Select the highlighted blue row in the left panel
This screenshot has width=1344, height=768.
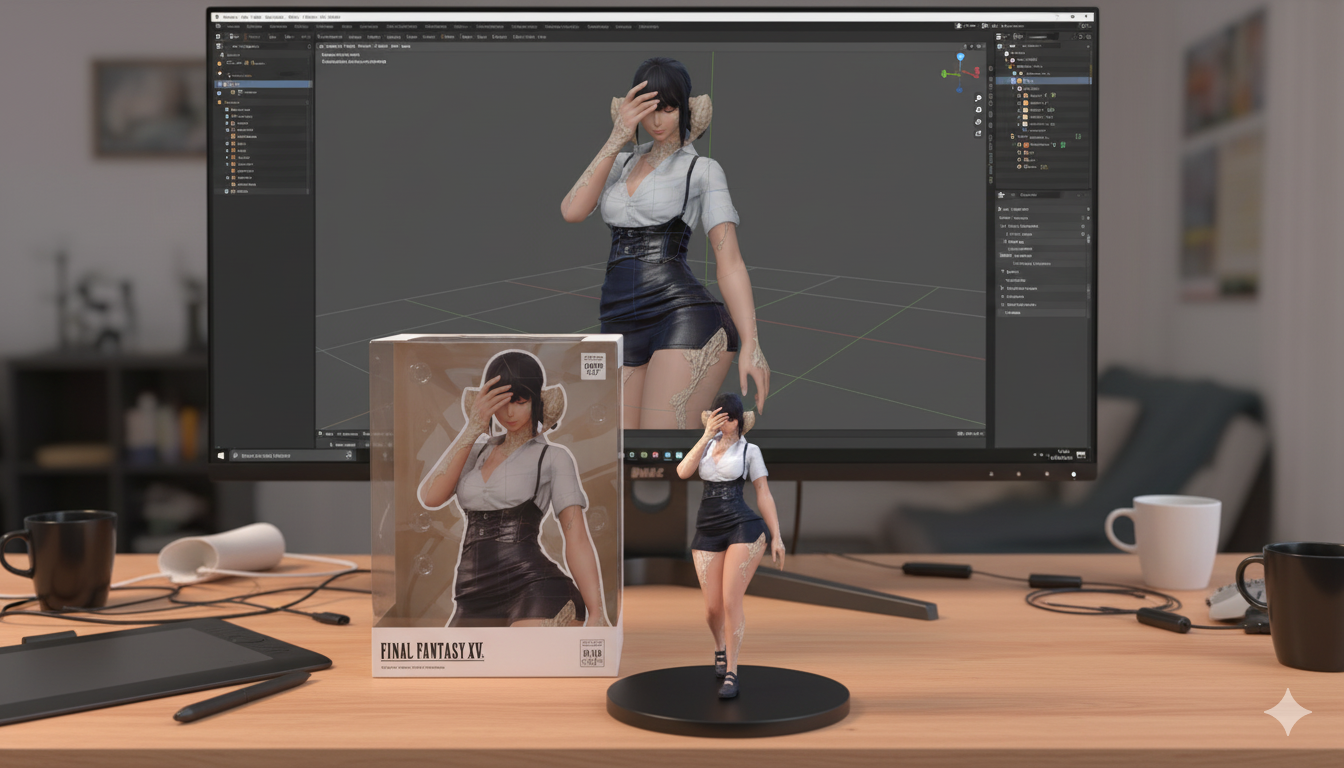pos(264,85)
